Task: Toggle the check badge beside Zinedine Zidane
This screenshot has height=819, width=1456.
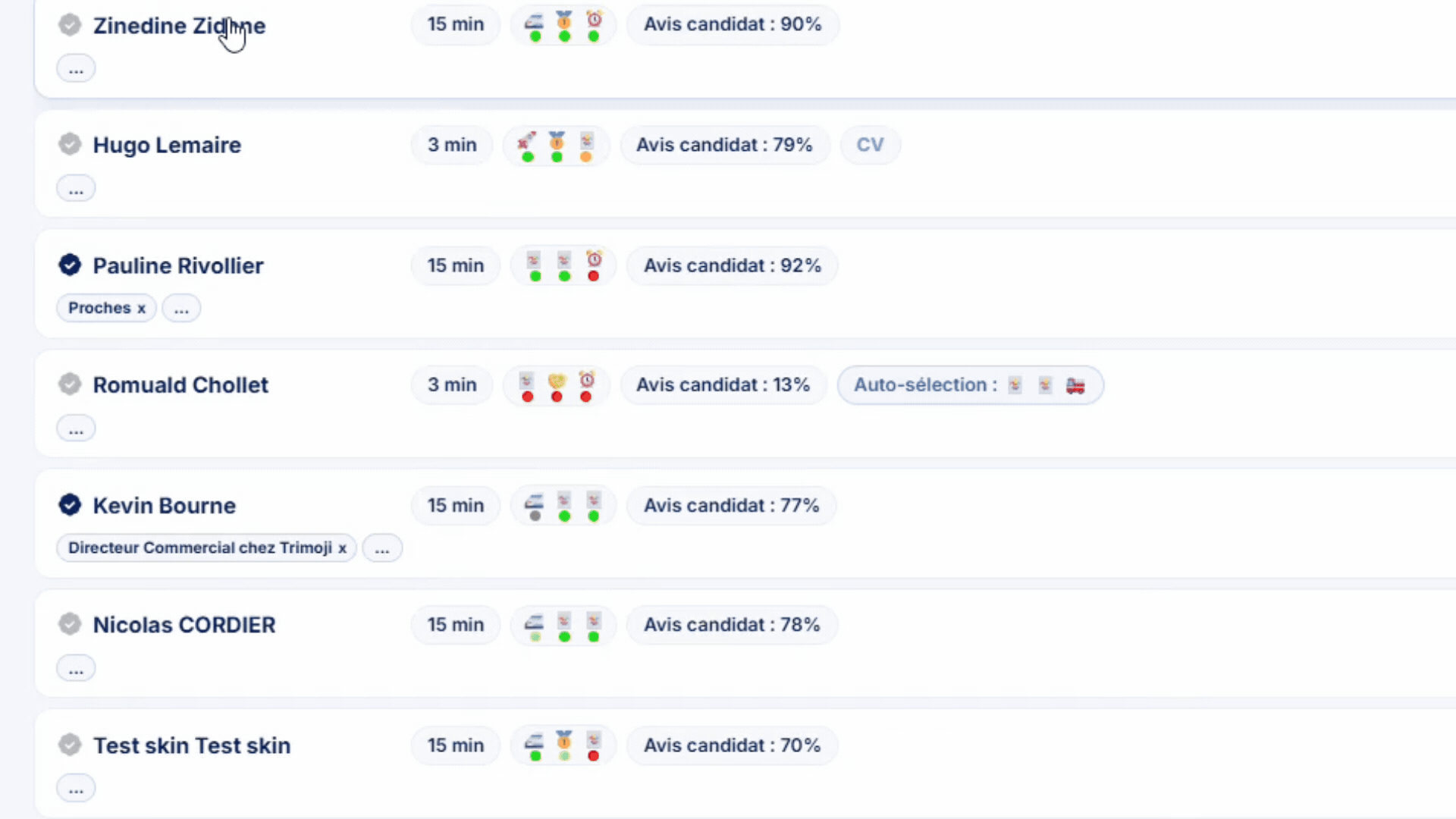Action: pyautogui.click(x=70, y=25)
